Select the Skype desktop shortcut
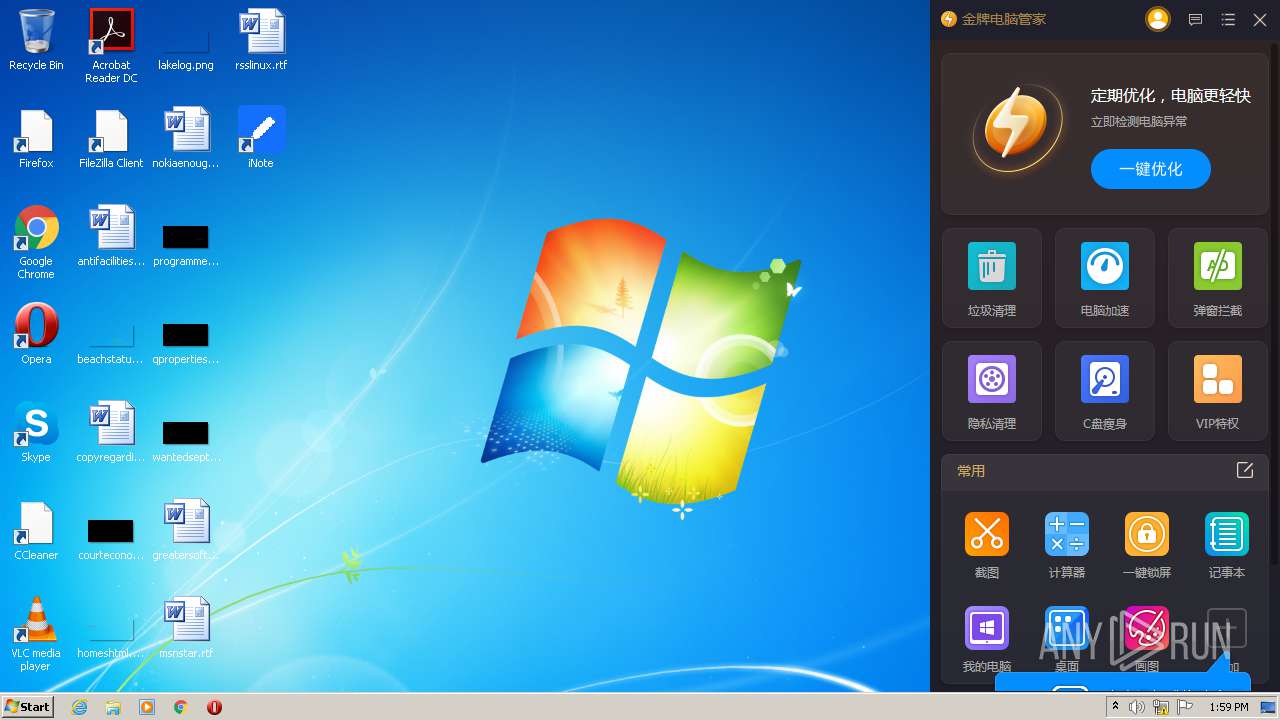Screen dimensions: 1280x720 [36, 432]
